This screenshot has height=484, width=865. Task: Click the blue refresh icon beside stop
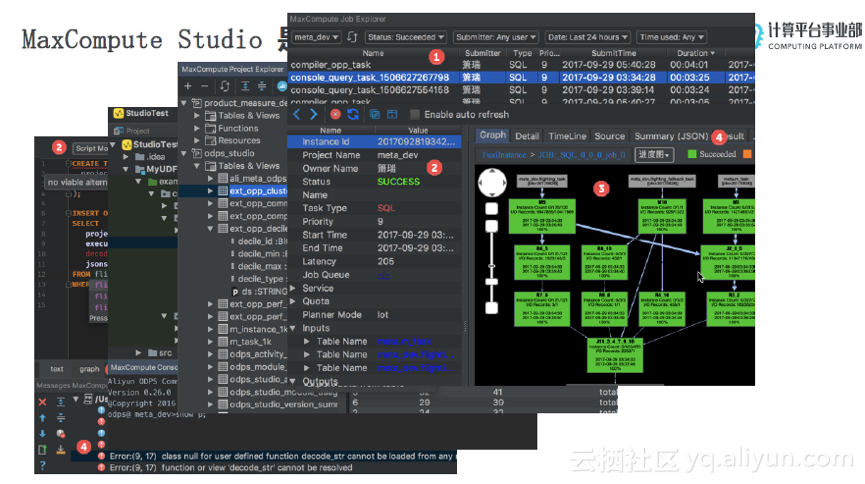click(x=353, y=114)
